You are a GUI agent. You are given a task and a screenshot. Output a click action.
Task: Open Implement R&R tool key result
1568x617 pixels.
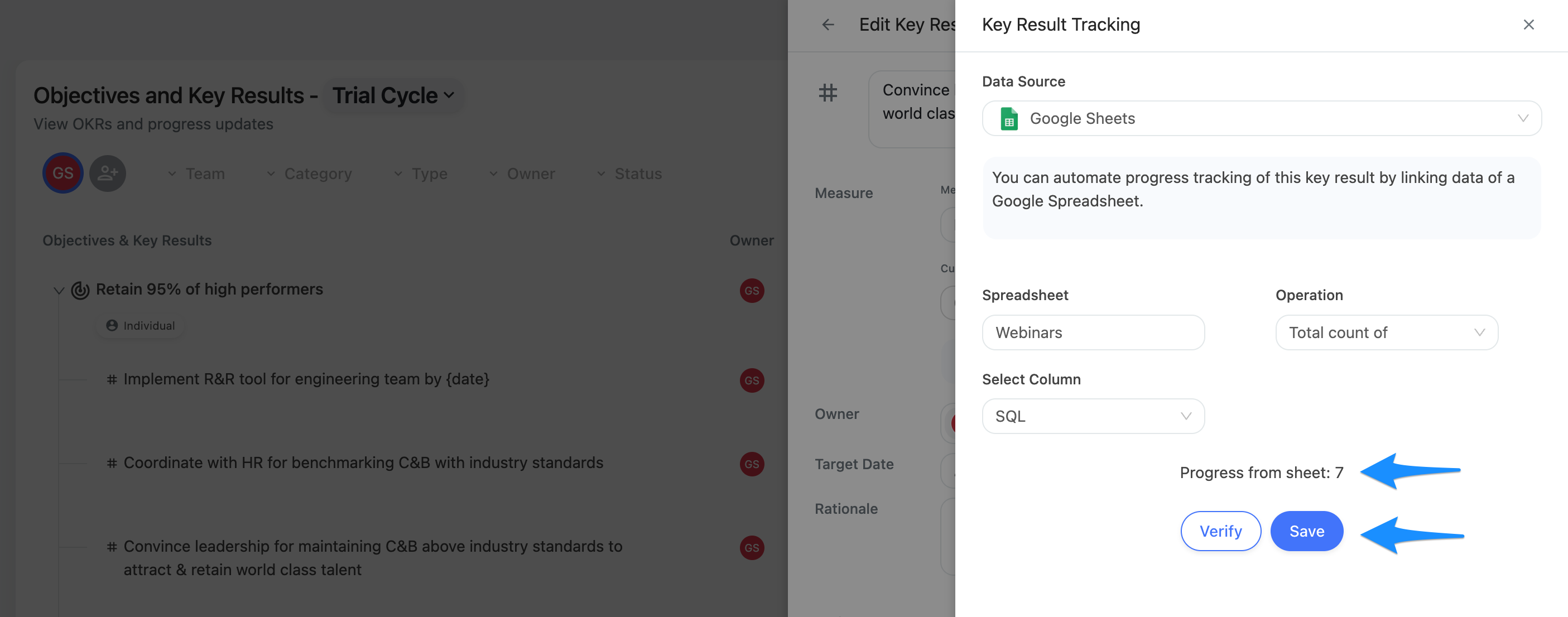click(x=306, y=380)
